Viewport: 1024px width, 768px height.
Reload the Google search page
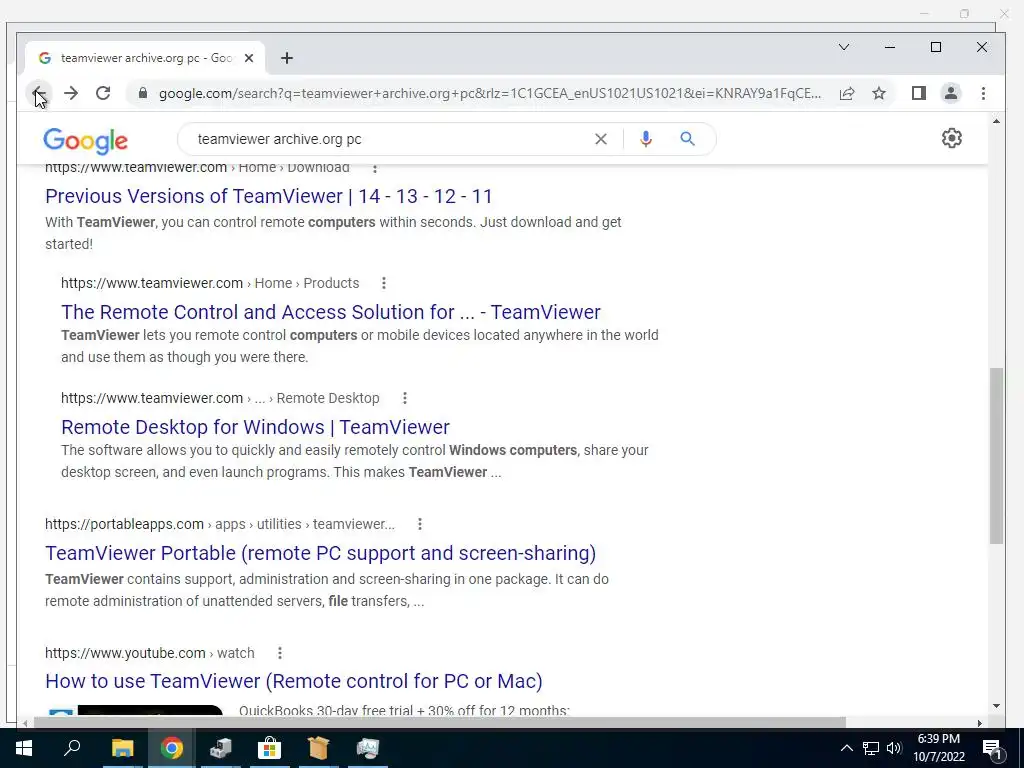tap(103, 93)
